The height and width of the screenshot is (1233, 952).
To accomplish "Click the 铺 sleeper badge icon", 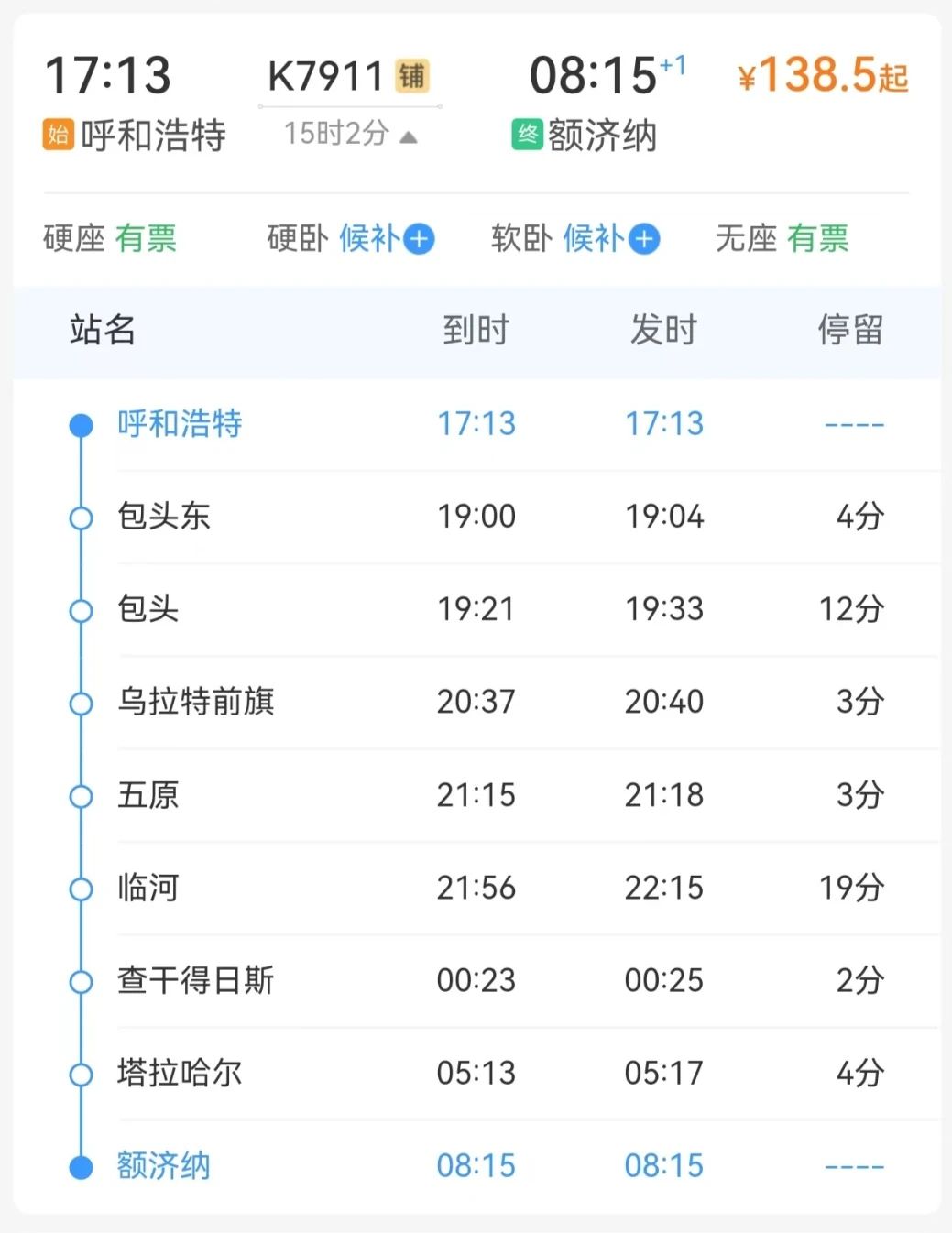I will tap(412, 76).
